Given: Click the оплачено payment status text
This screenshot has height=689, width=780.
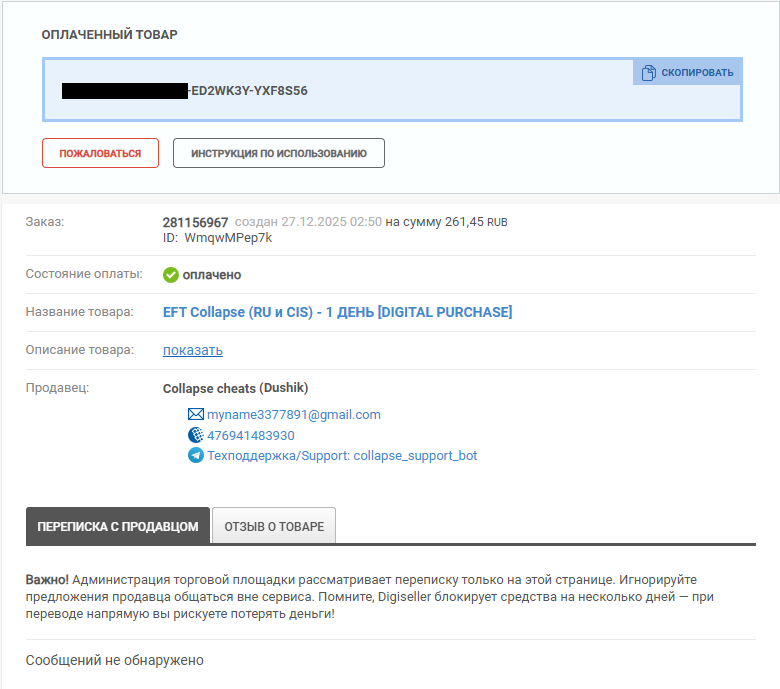Looking at the screenshot, I should tap(211, 275).
